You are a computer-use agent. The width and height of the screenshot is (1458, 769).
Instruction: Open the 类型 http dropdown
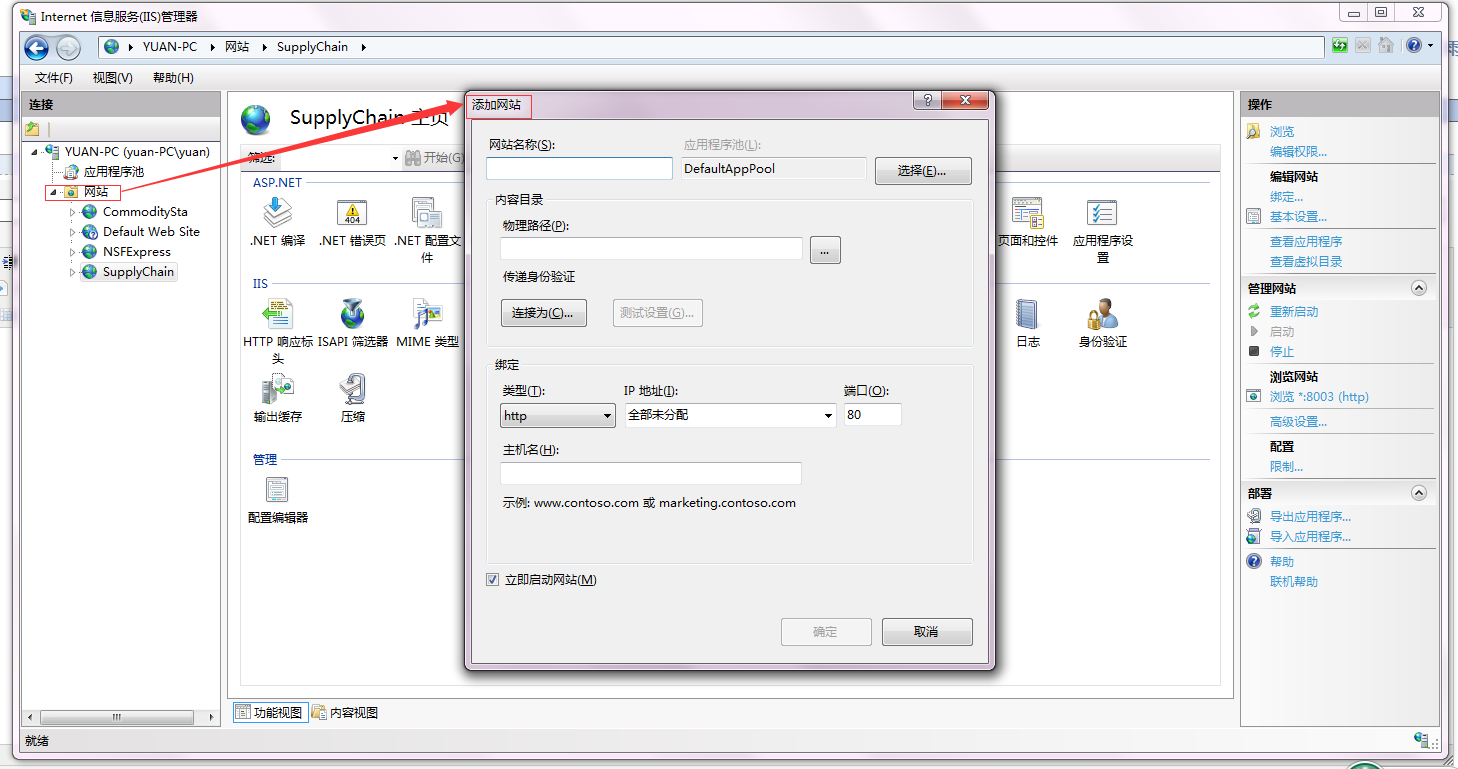click(x=558, y=415)
